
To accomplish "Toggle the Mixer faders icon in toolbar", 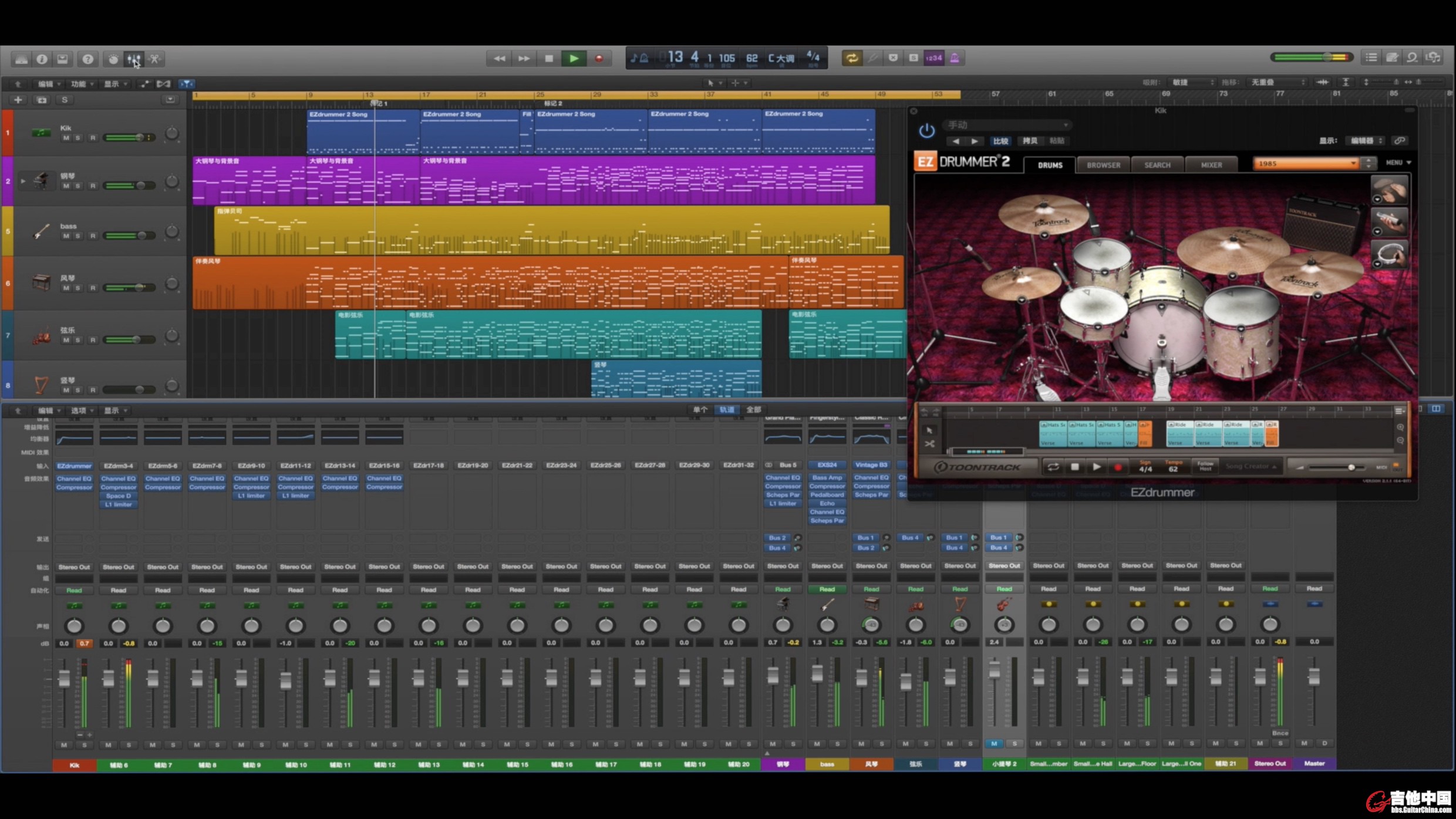I will (134, 59).
